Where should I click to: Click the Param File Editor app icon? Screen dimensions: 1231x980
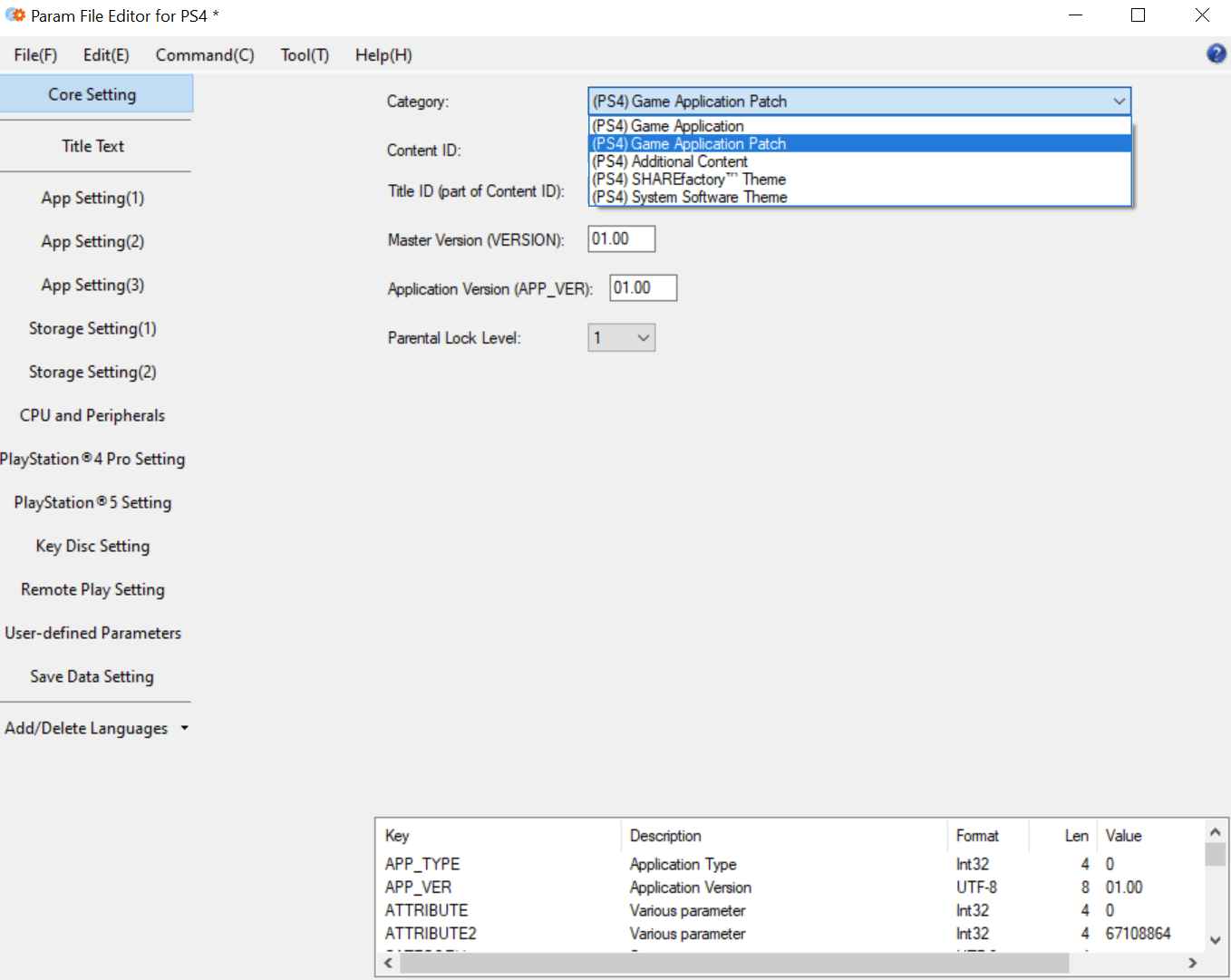(x=15, y=15)
